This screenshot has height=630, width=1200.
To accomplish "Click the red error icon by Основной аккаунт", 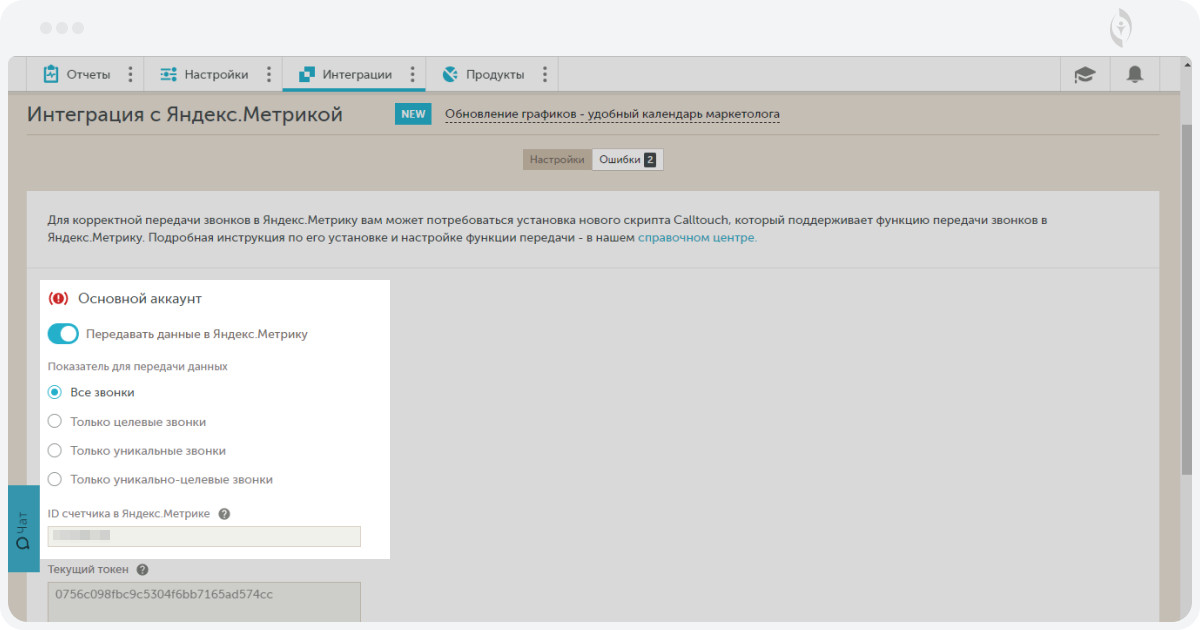I will click(x=58, y=298).
